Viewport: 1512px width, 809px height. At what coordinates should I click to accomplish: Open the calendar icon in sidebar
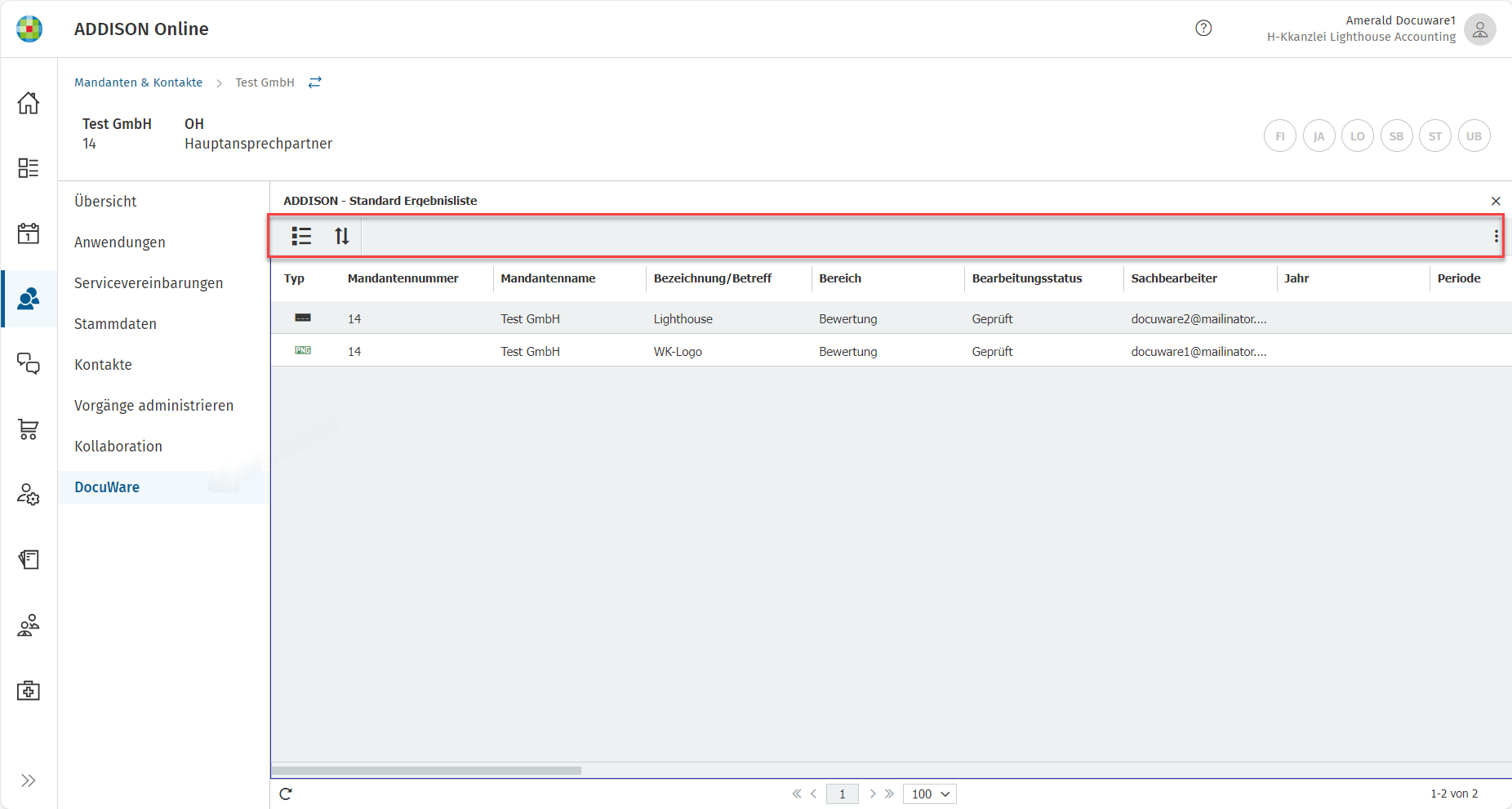[29, 233]
